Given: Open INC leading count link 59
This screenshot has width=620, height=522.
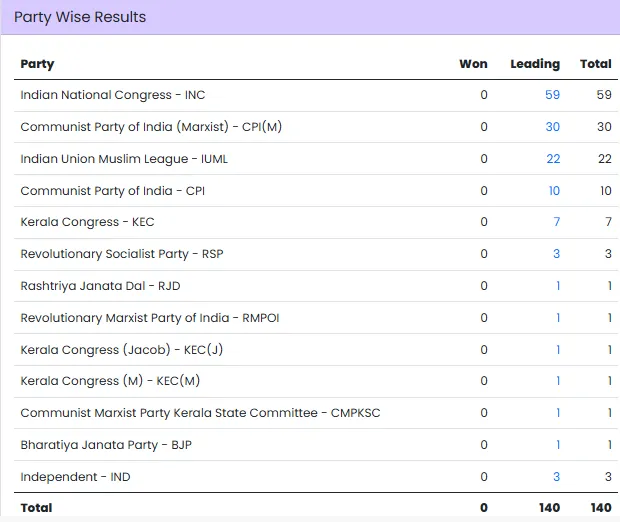Looking at the screenshot, I should point(552,95).
